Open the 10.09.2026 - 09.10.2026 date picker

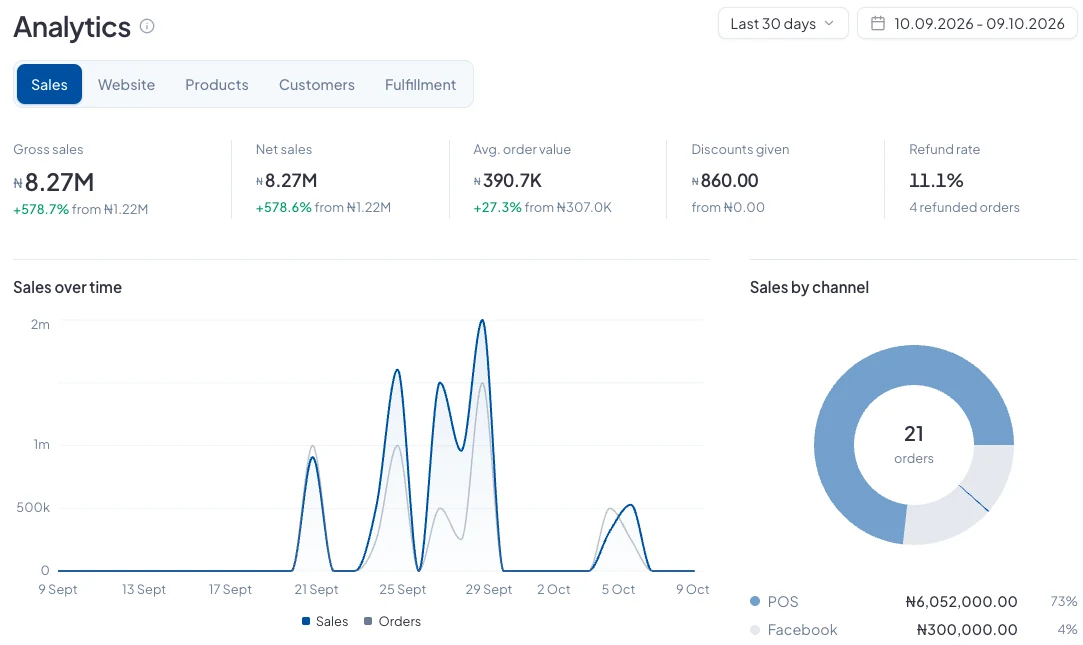click(967, 23)
